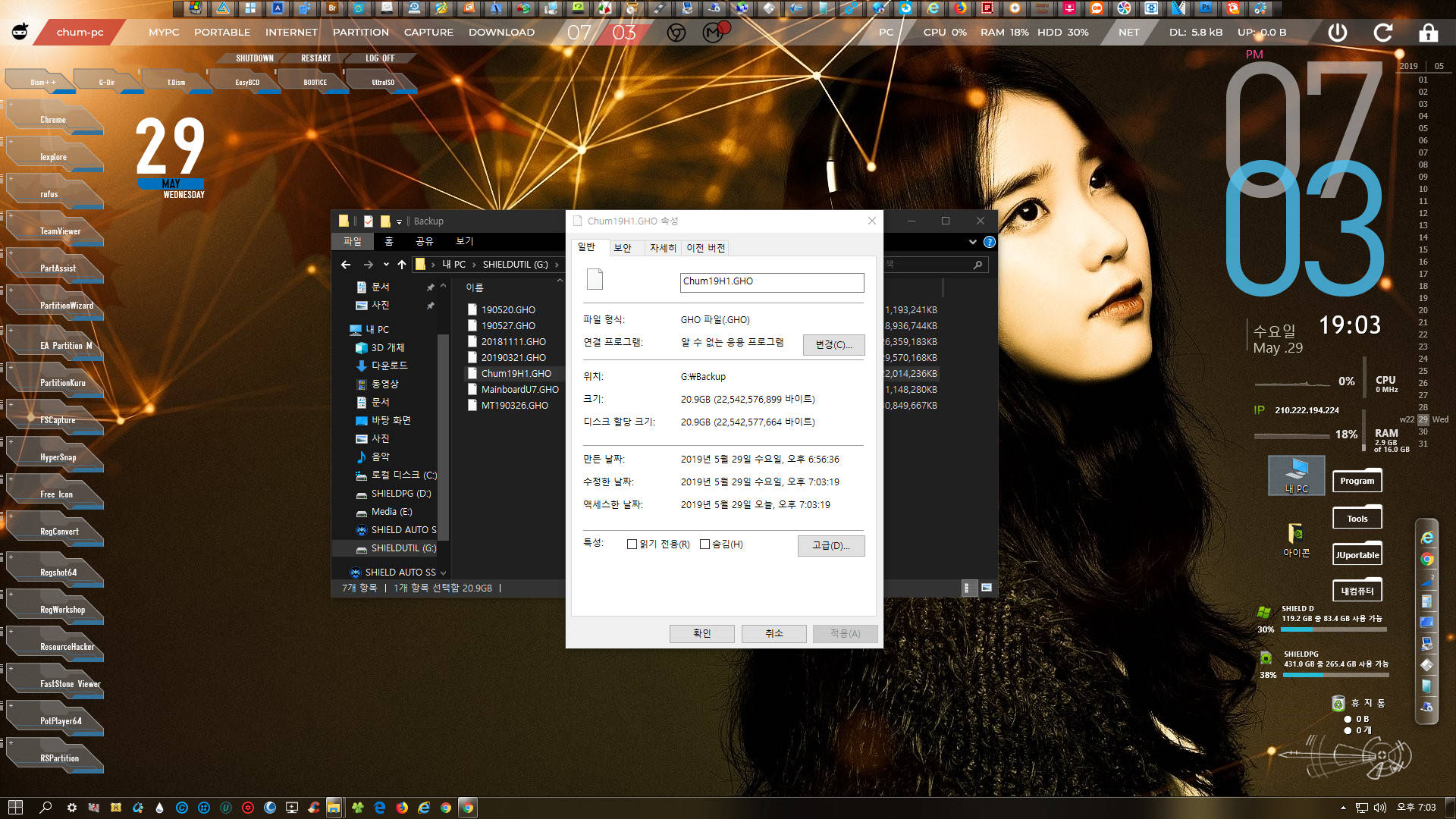1456x819 pixels.
Task: Click the SHIELD D disk usage bar
Action: point(1334,629)
